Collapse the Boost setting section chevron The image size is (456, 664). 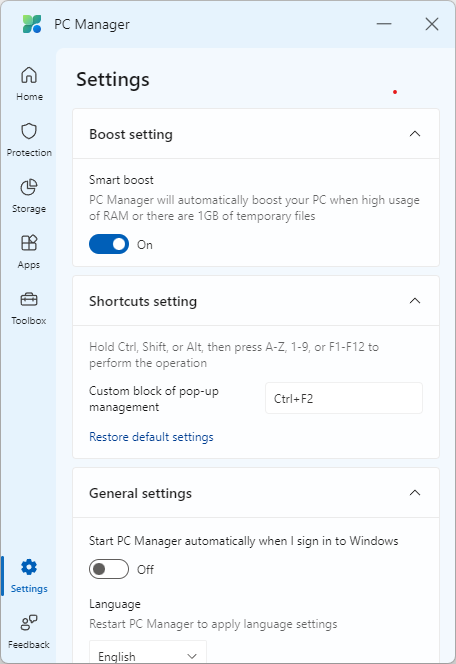pos(415,134)
